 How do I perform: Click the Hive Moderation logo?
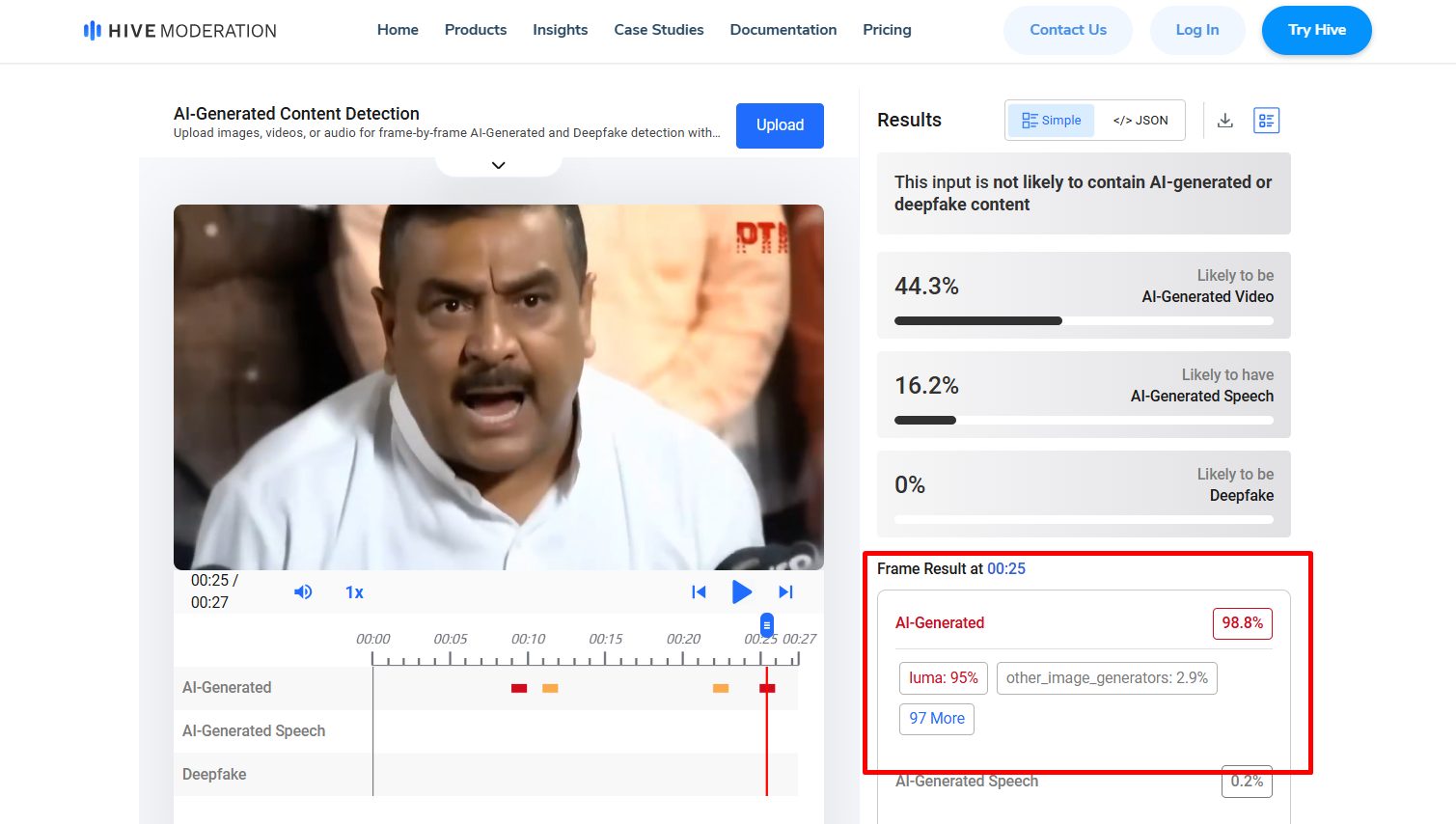179,31
